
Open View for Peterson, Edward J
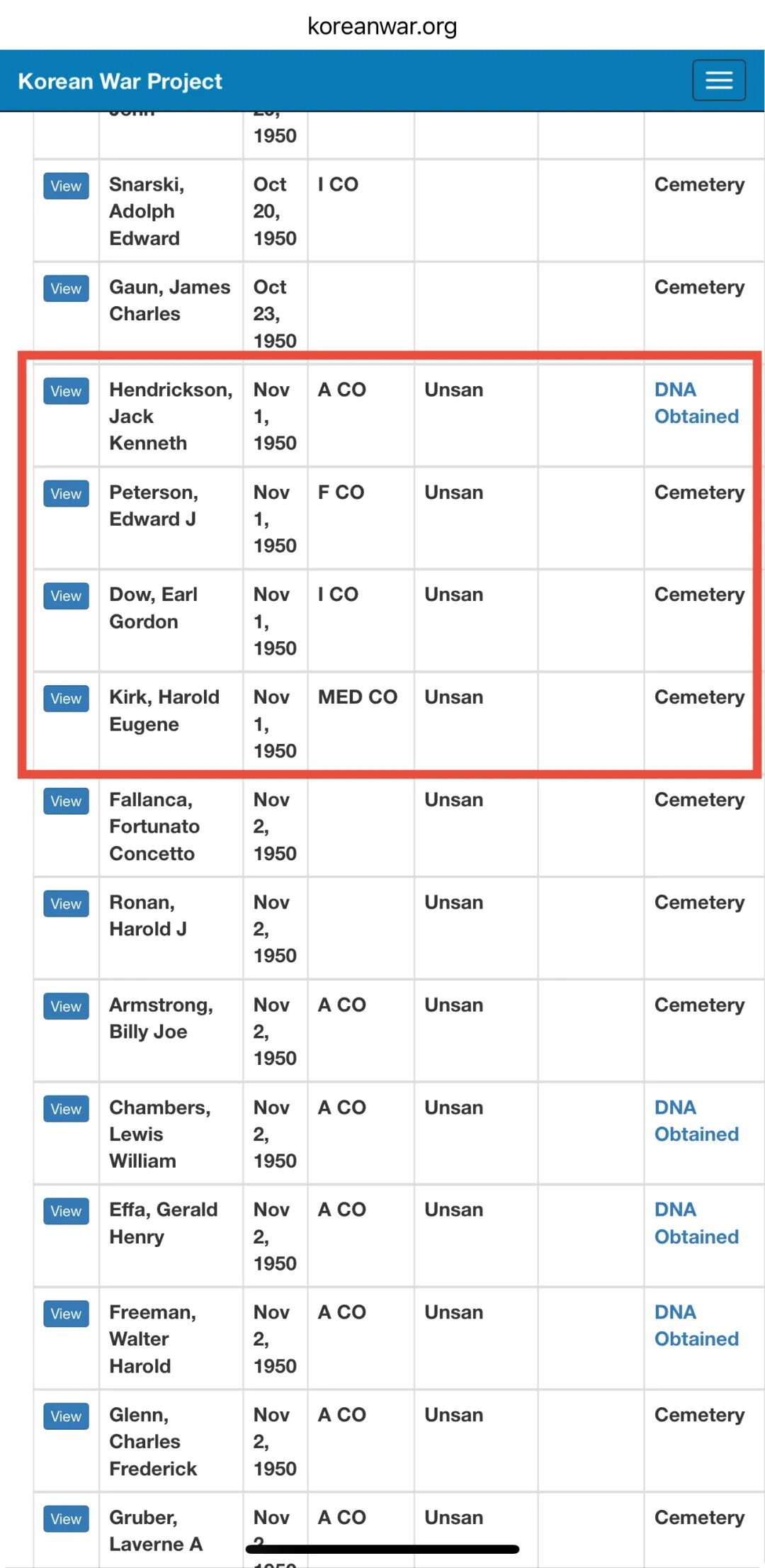coord(66,494)
